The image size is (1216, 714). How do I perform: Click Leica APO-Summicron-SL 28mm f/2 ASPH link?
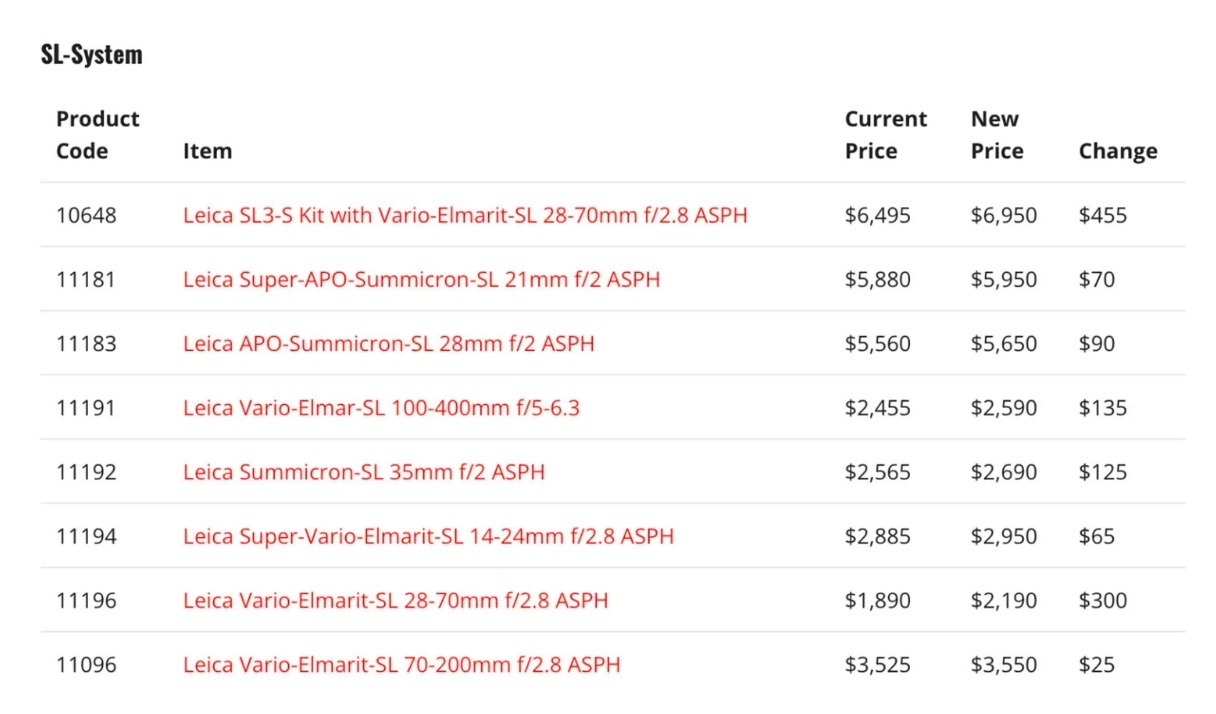388,343
